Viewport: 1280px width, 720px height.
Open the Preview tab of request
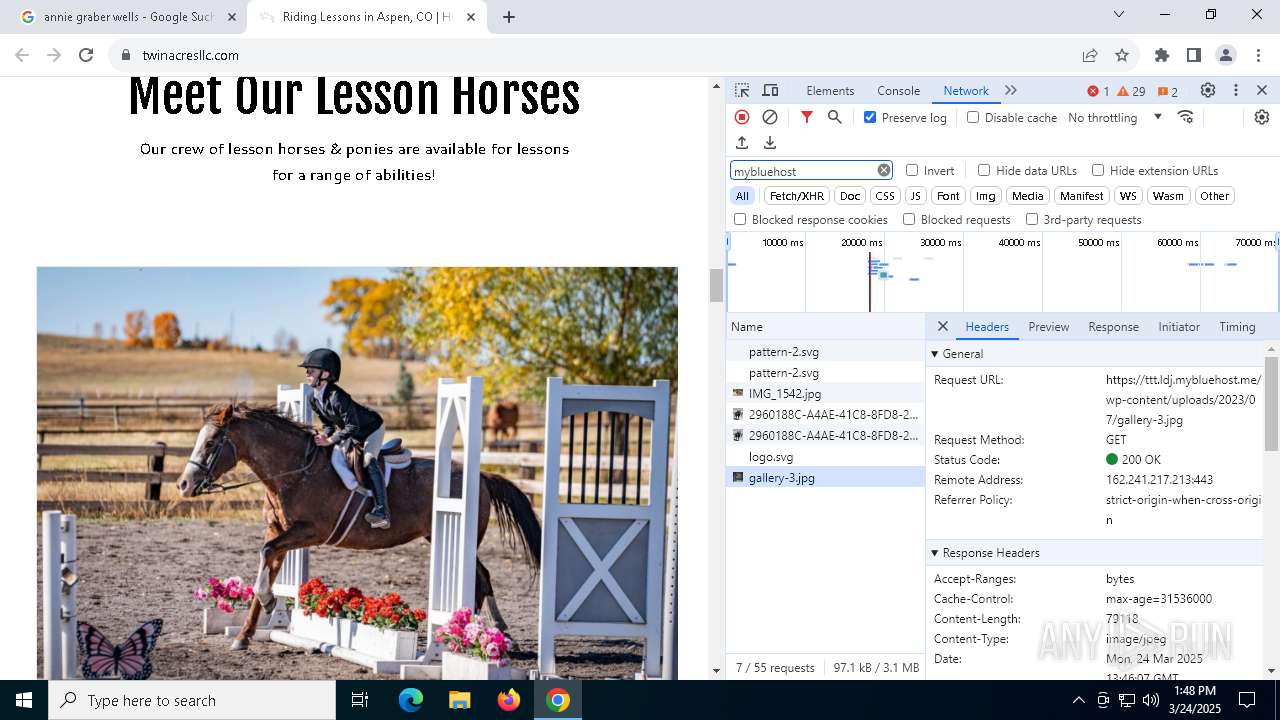pos(1048,326)
